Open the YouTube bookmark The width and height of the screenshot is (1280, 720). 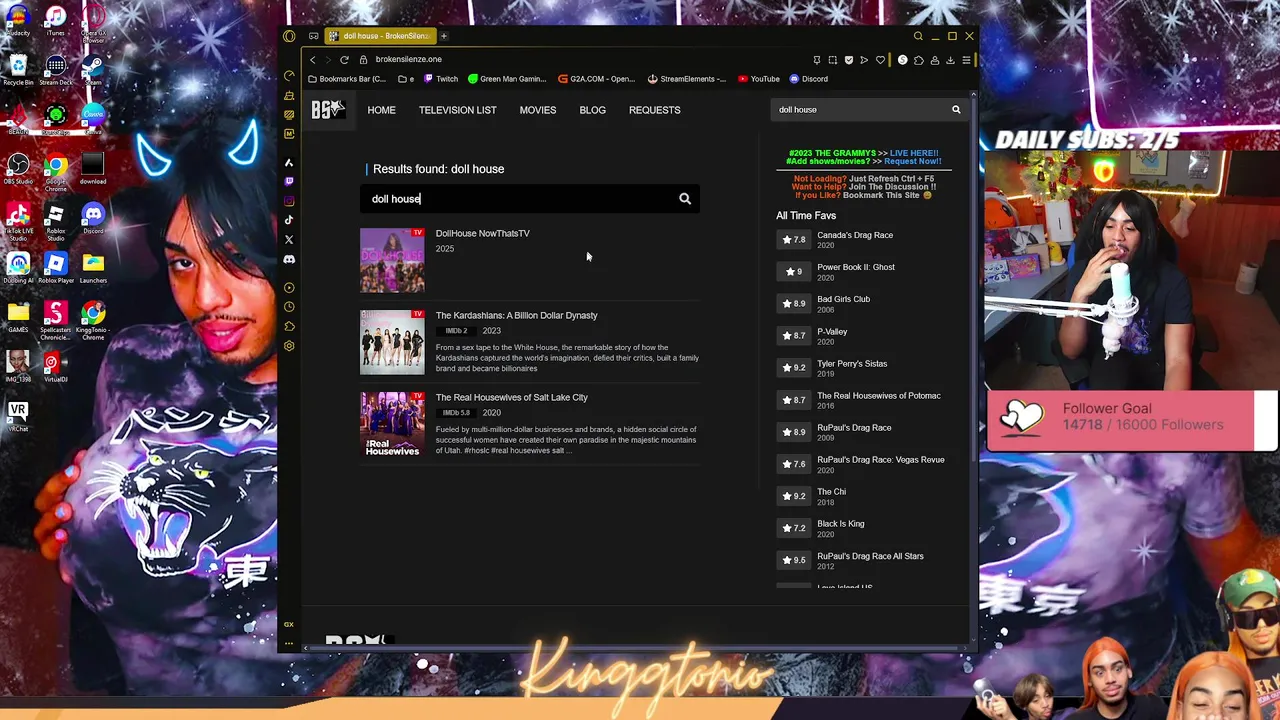pyautogui.click(x=759, y=79)
